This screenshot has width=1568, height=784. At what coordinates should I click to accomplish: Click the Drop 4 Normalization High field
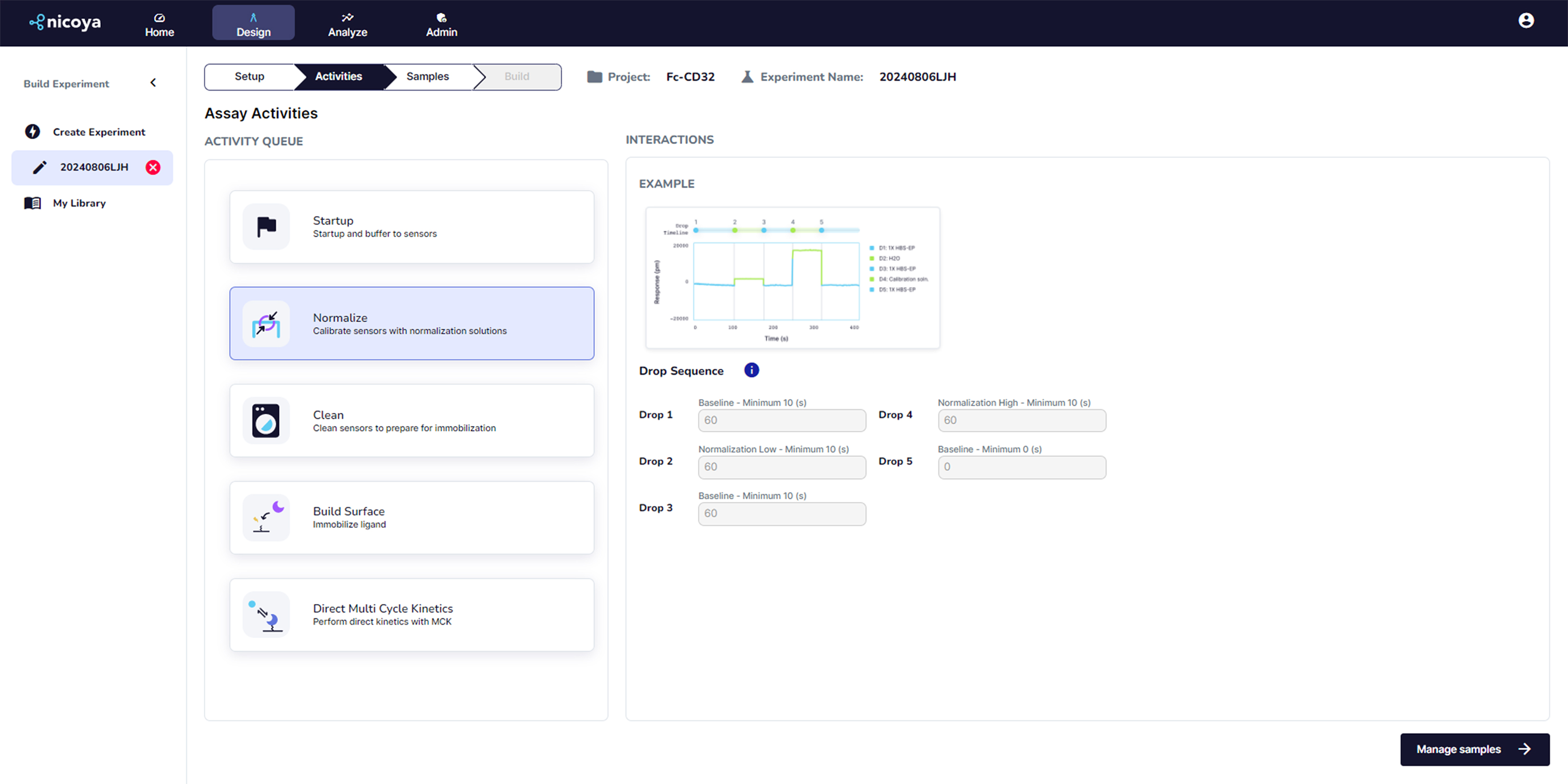[x=1022, y=420]
